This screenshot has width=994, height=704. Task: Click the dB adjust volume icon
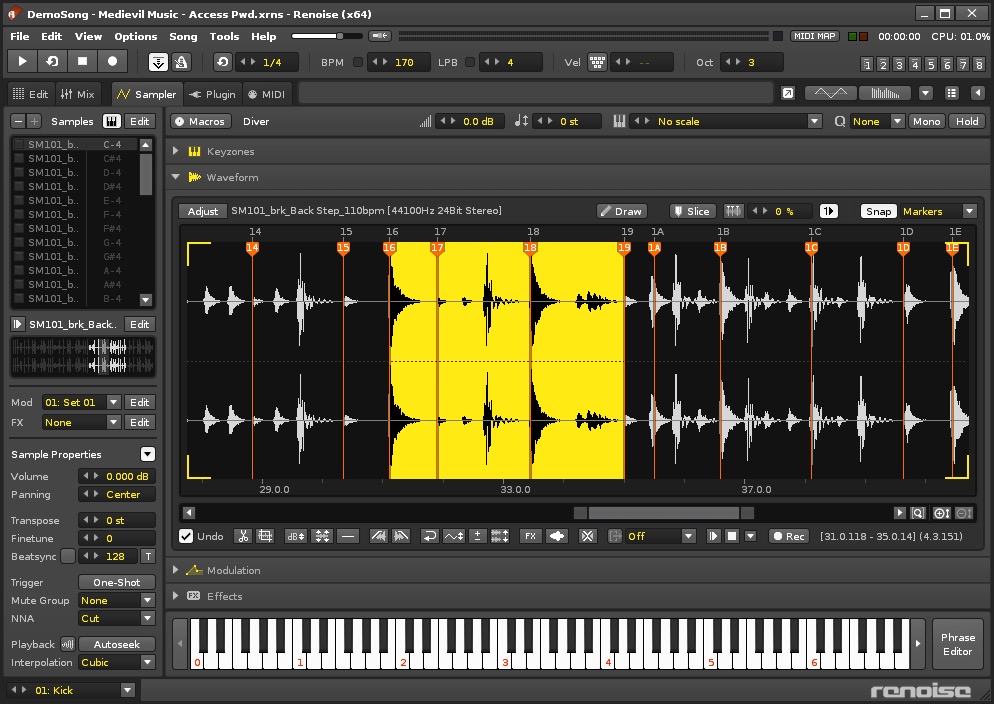tap(295, 536)
